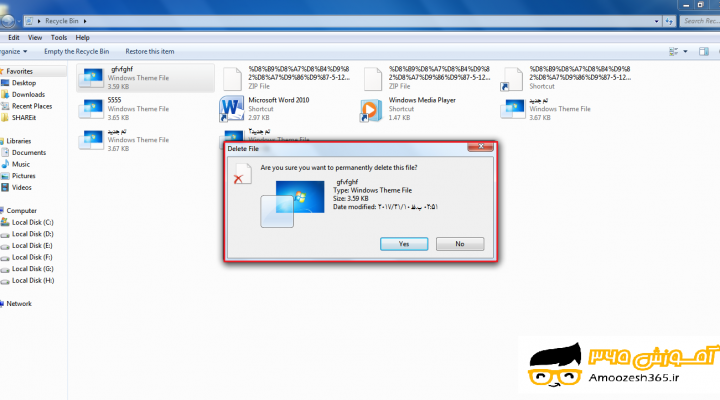720x400 pixels.
Task: Click the address bar refresh button
Action: pos(669,21)
